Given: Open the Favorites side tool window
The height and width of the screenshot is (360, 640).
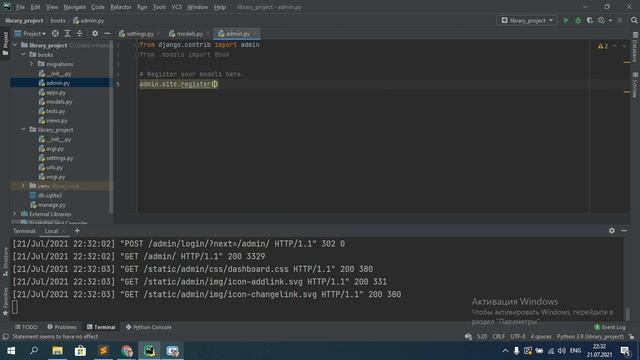Looking at the screenshot, I should [5, 302].
